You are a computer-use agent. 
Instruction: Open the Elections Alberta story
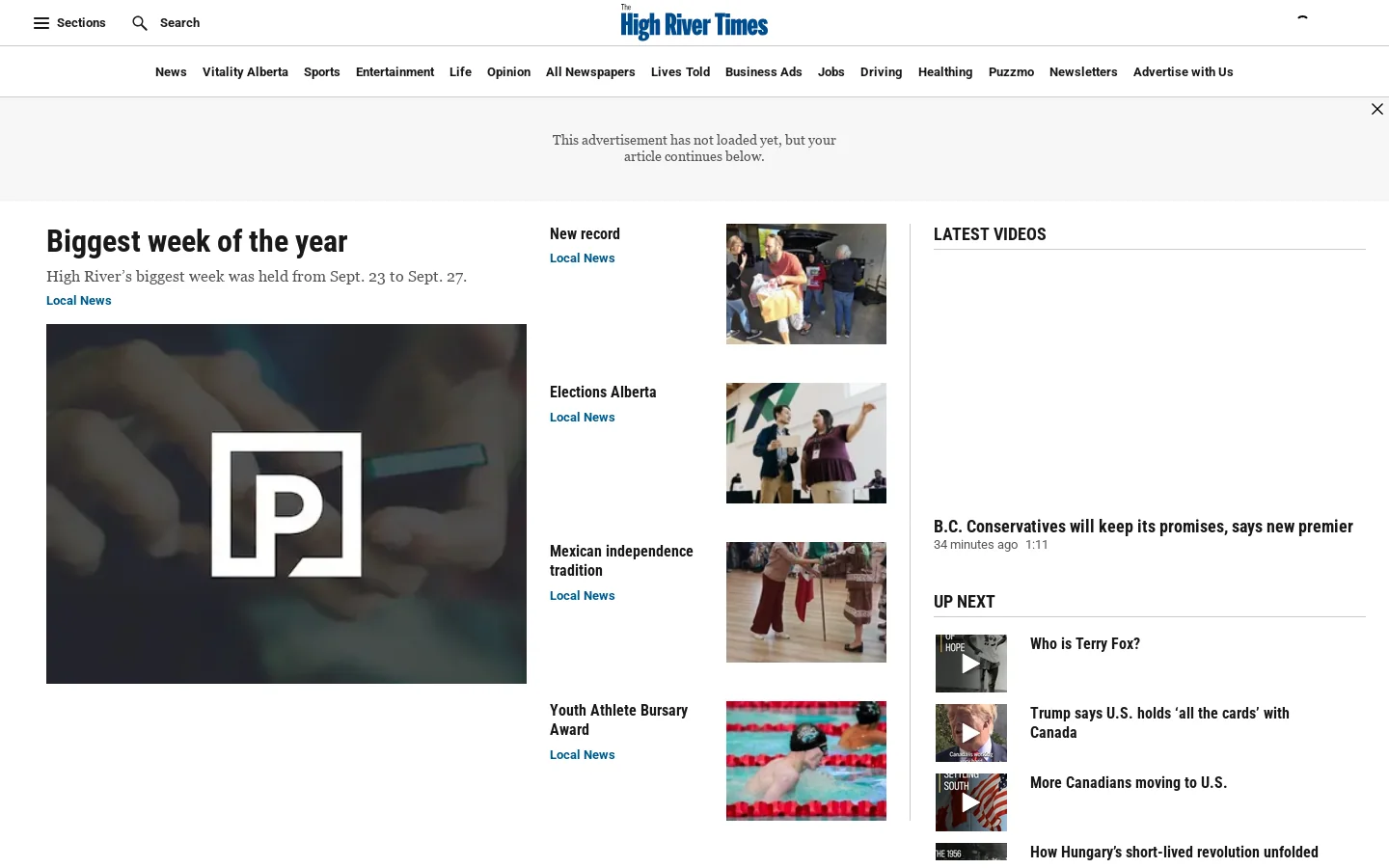point(603,393)
